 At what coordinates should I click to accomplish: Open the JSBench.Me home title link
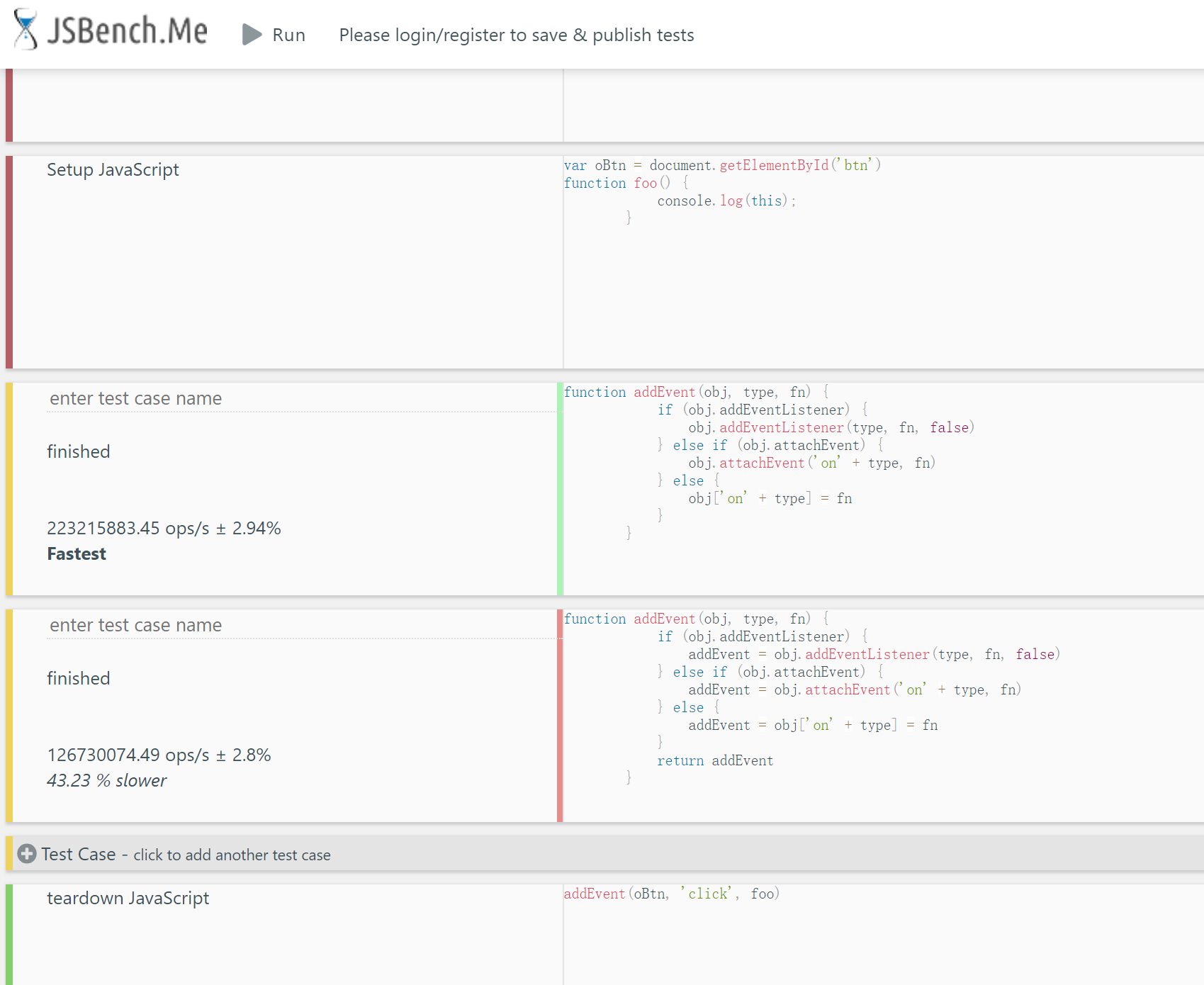click(128, 31)
